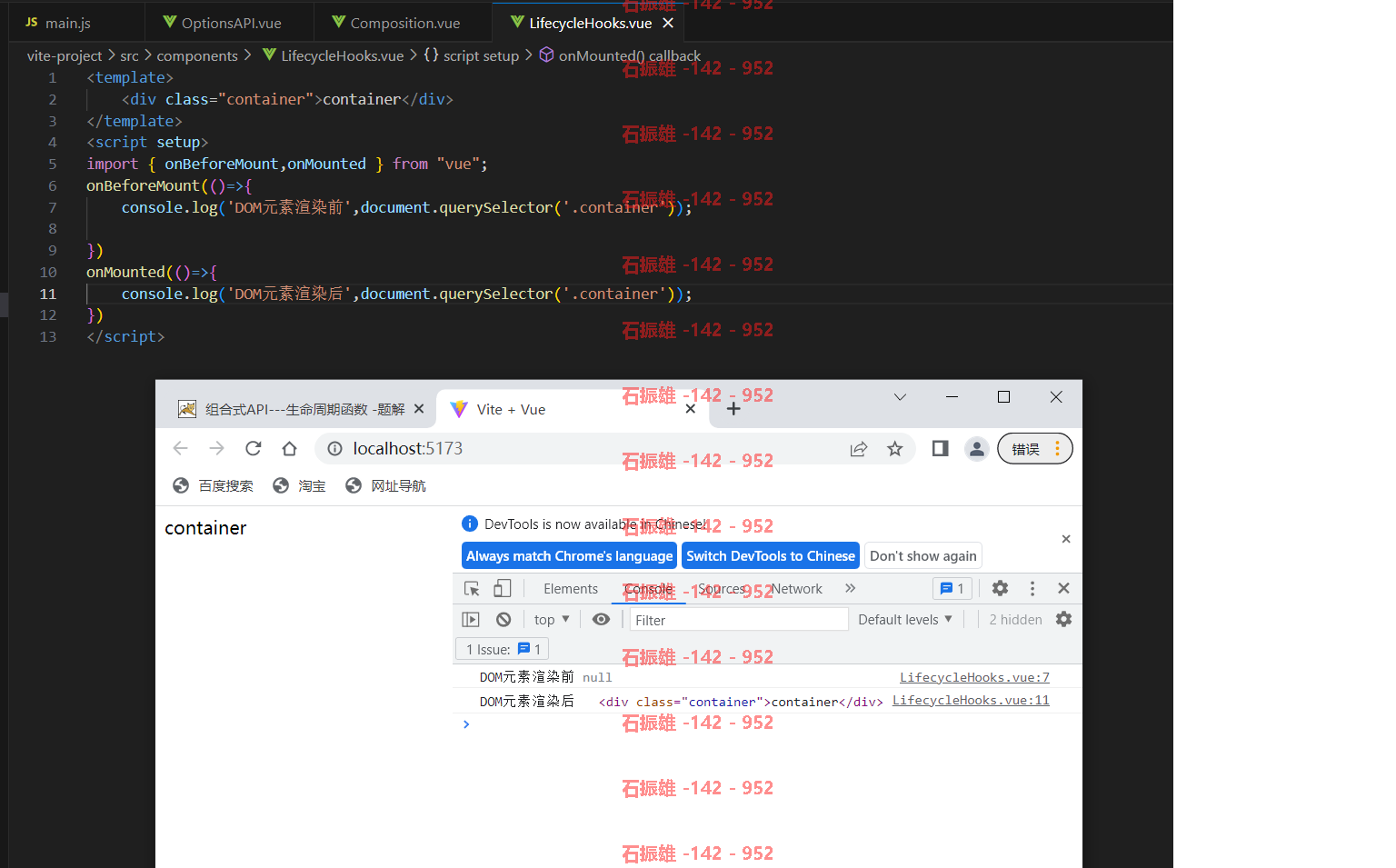
Task: Toggle device toolbar in DevTools
Action: tap(503, 588)
